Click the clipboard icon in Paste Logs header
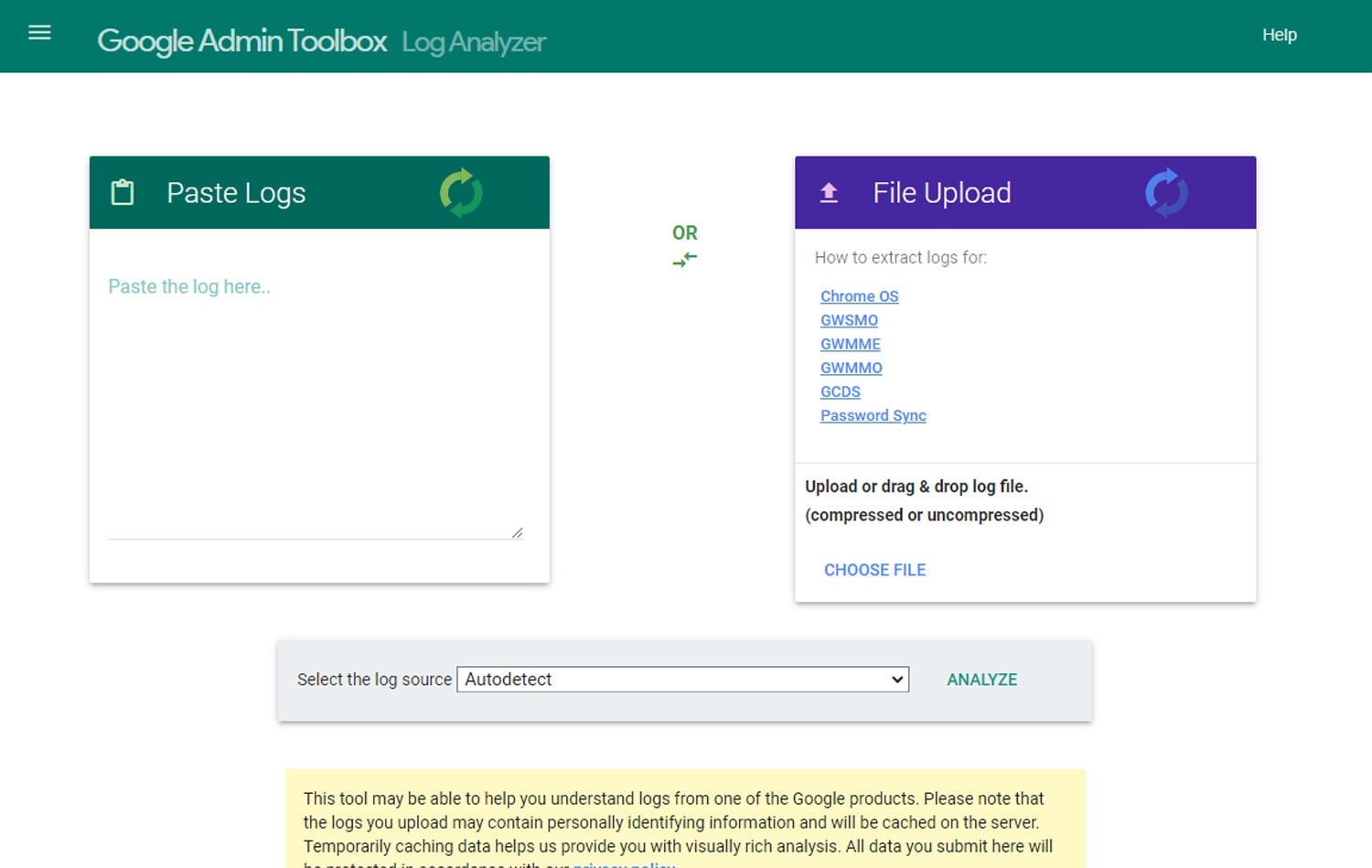Screen dimensions: 1372x868 pyautogui.click(x=122, y=192)
